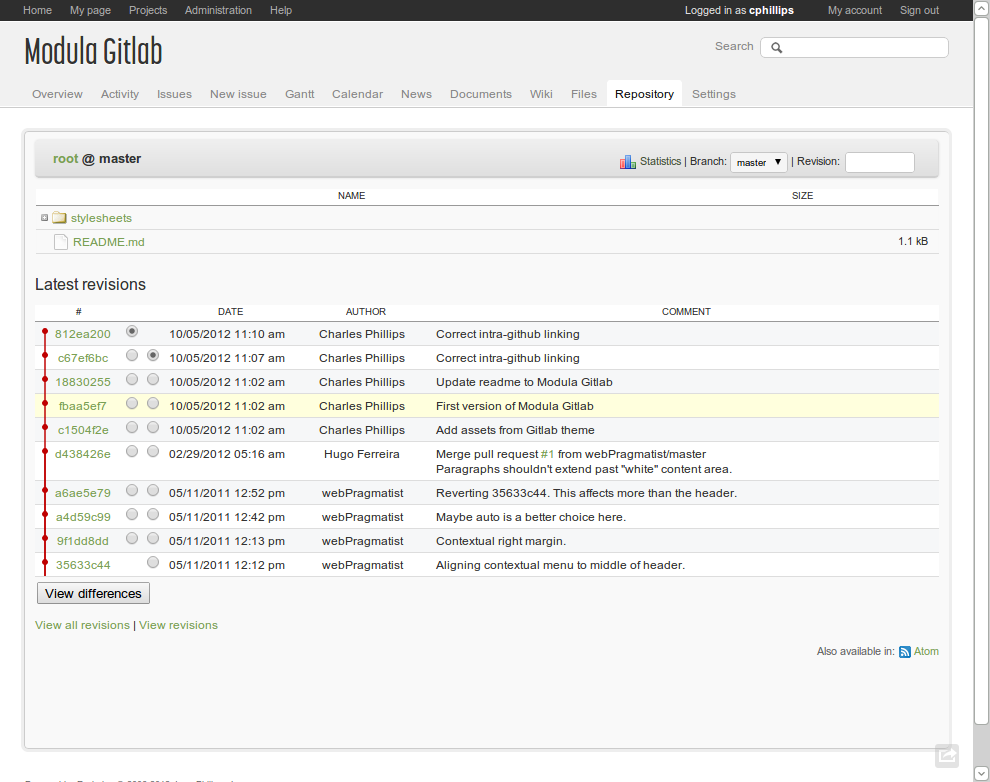Click View all revisions link
Viewport: 990px width, 782px height.
pyautogui.click(x=82, y=625)
